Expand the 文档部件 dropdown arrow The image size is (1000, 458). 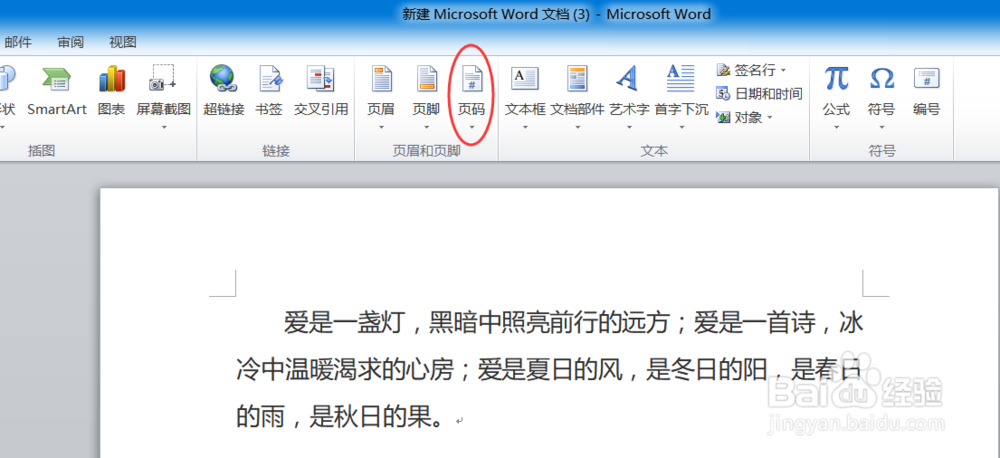click(577, 128)
